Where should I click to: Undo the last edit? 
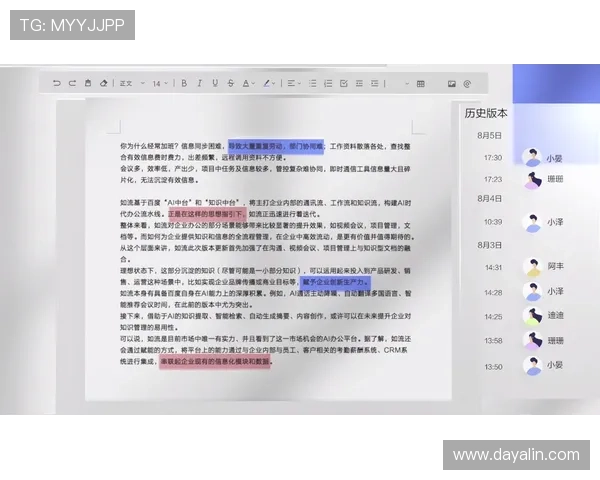coord(57,83)
